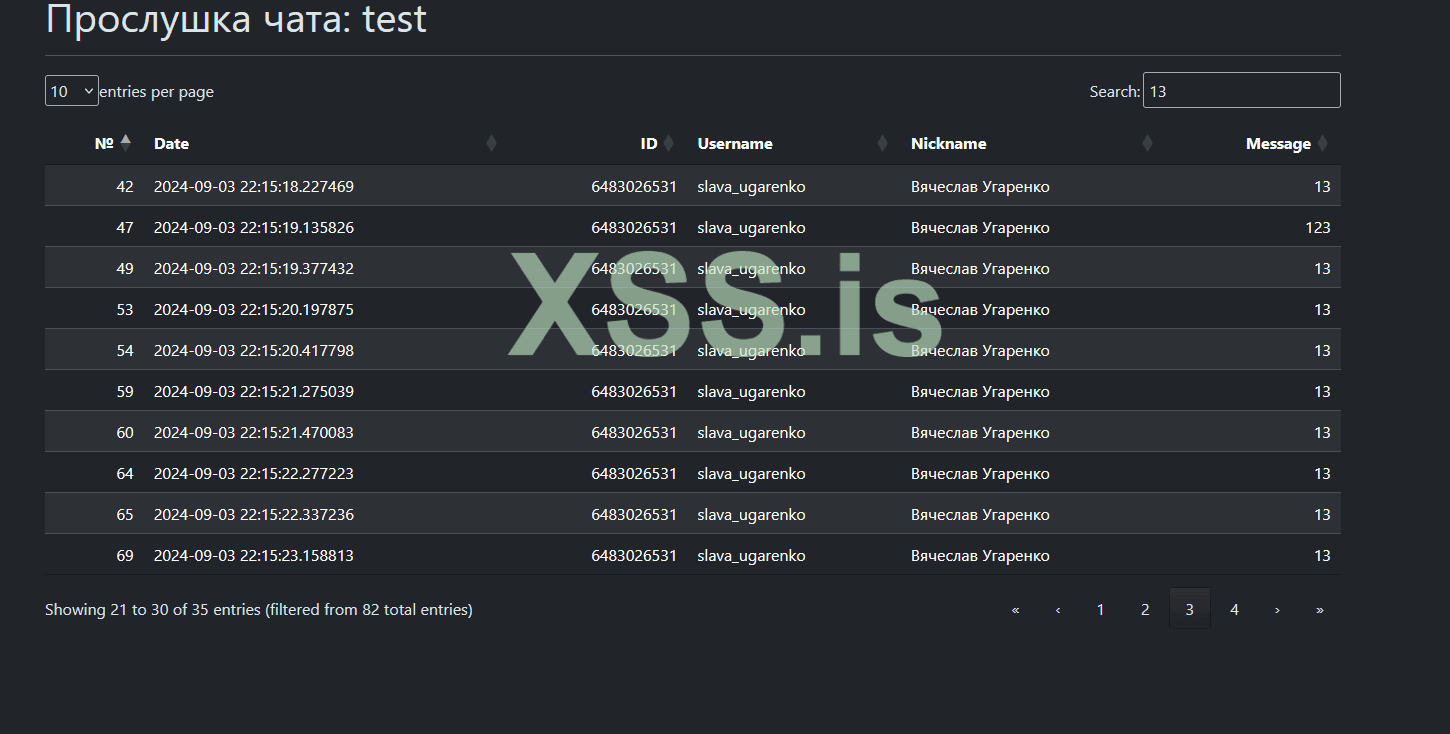The width and height of the screenshot is (1450, 734).
Task: Click in the Search input field
Action: (1241, 91)
